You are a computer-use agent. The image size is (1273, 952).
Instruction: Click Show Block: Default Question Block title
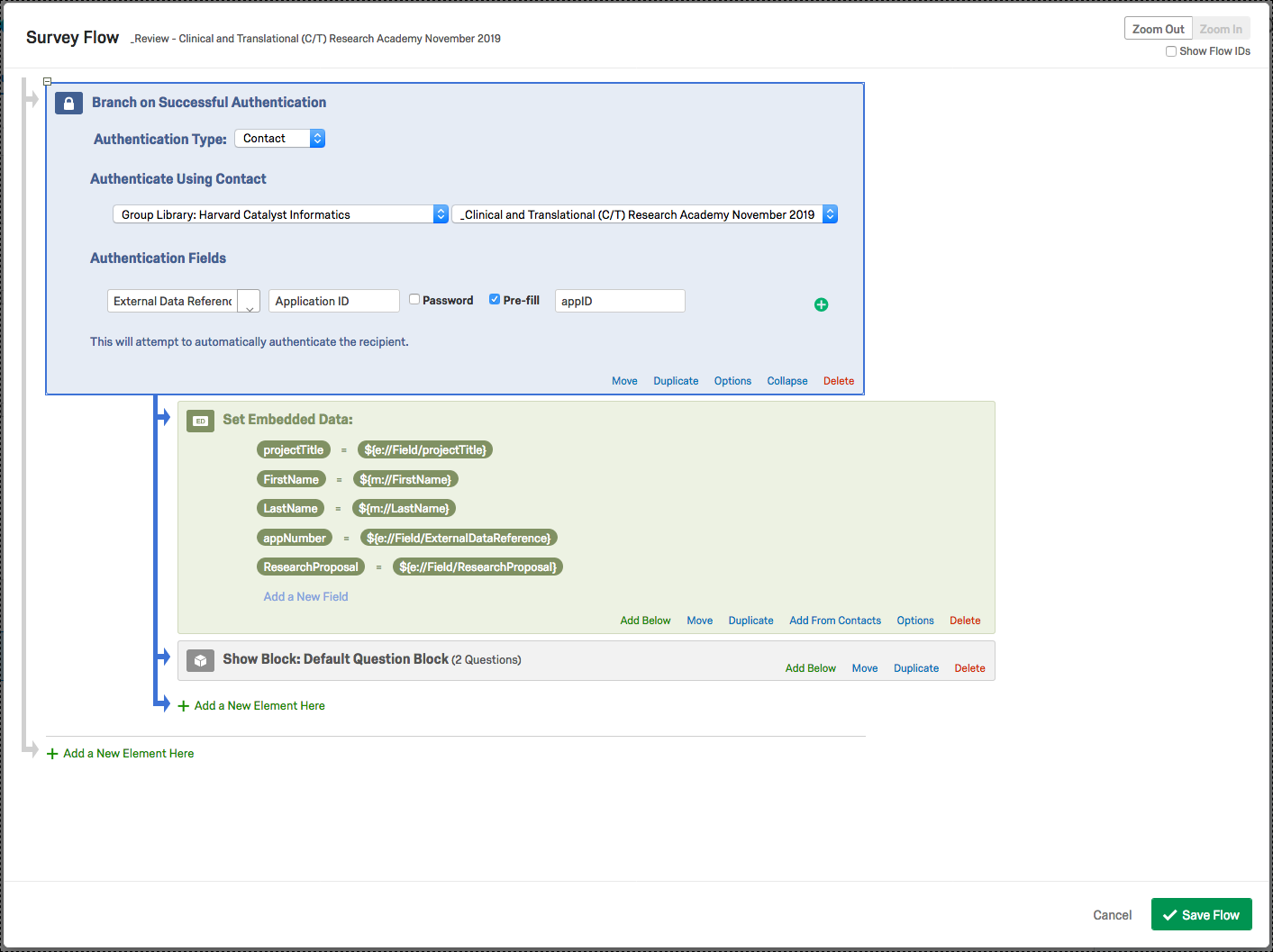coord(336,659)
